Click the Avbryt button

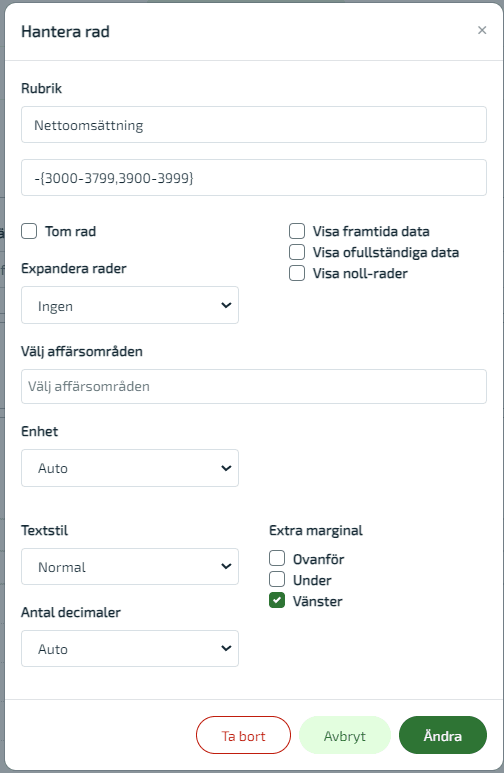click(x=345, y=735)
